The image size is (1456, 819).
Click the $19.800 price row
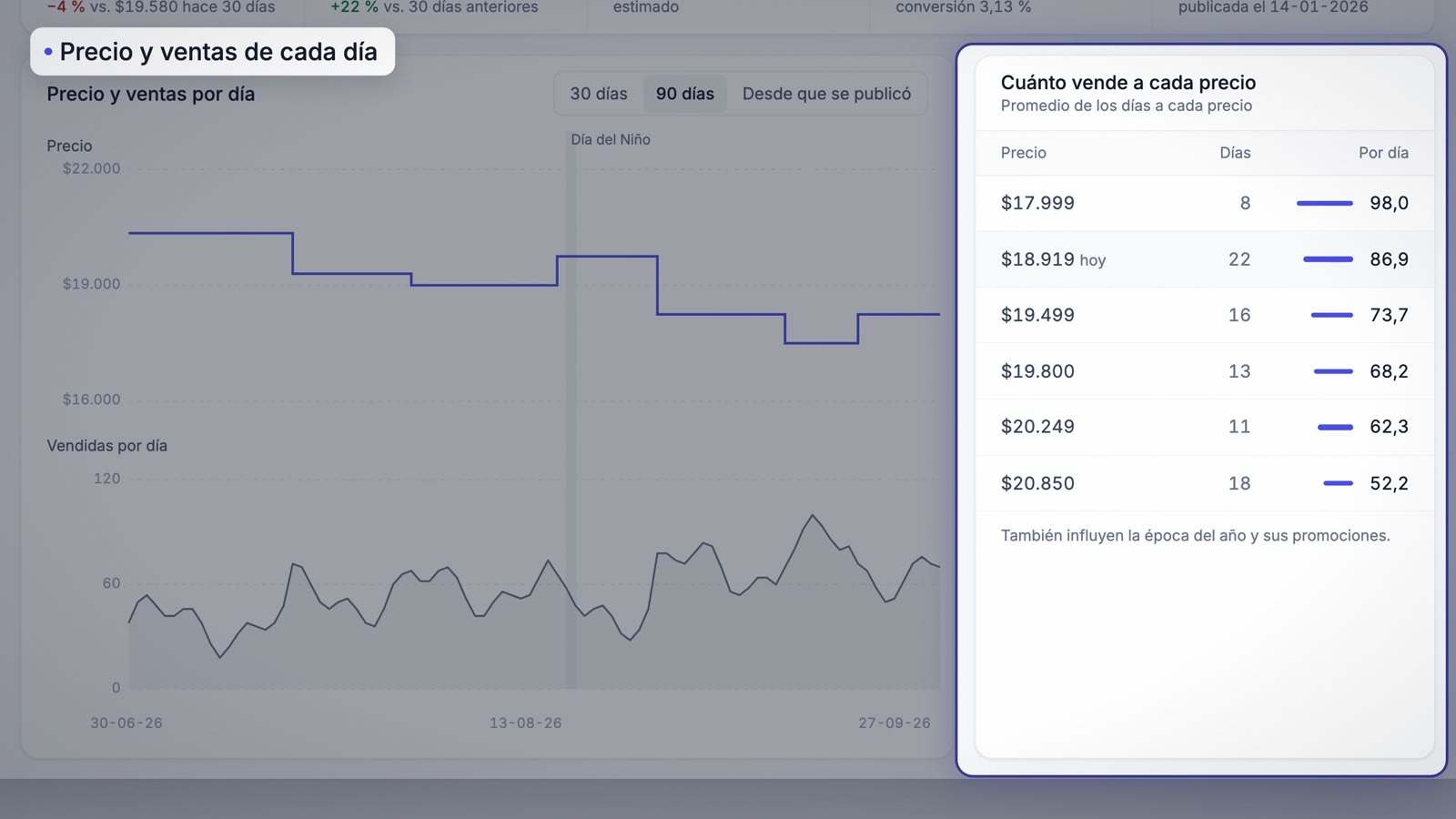tap(1204, 371)
